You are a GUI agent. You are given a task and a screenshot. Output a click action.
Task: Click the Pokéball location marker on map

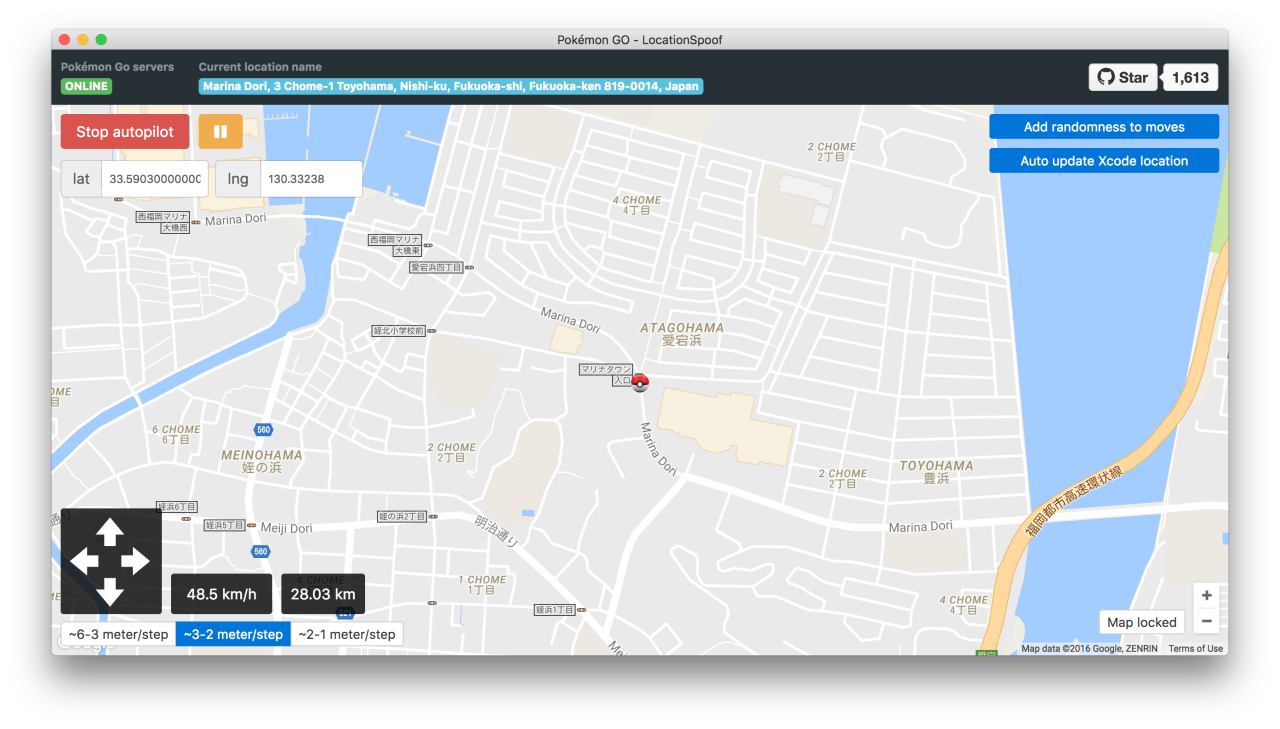coord(640,382)
